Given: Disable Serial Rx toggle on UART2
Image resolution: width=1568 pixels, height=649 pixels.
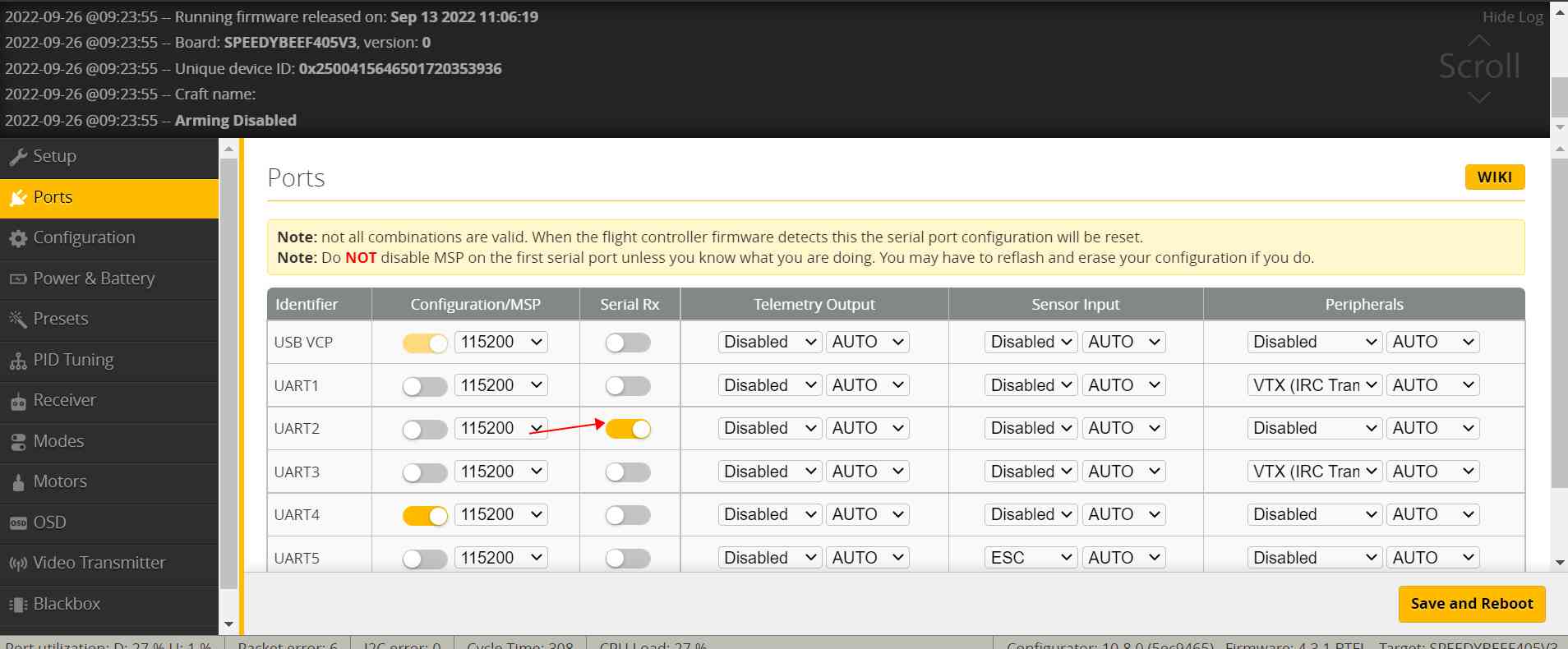Looking at the screenshot, I should point(628,429).
